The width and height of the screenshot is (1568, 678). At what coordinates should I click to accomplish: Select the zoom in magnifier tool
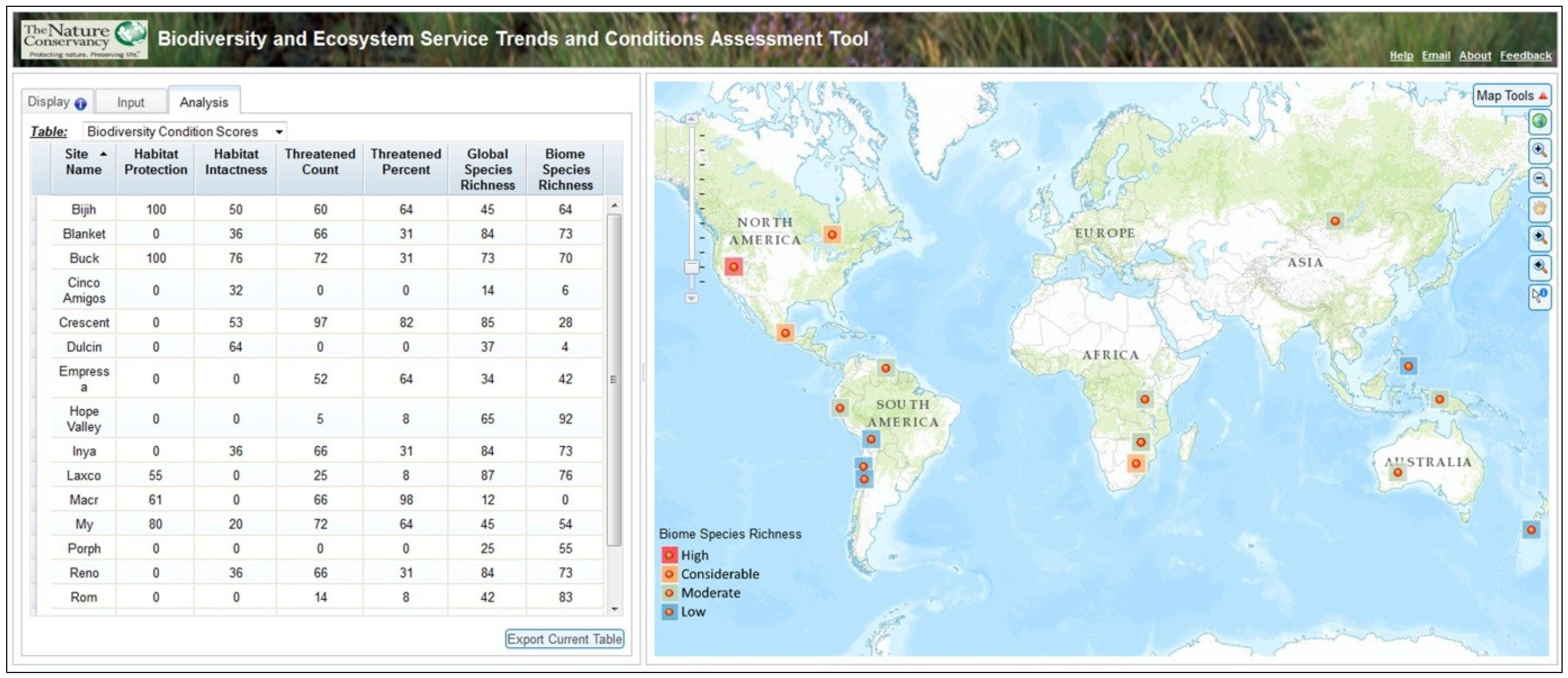pos(1539,151)
